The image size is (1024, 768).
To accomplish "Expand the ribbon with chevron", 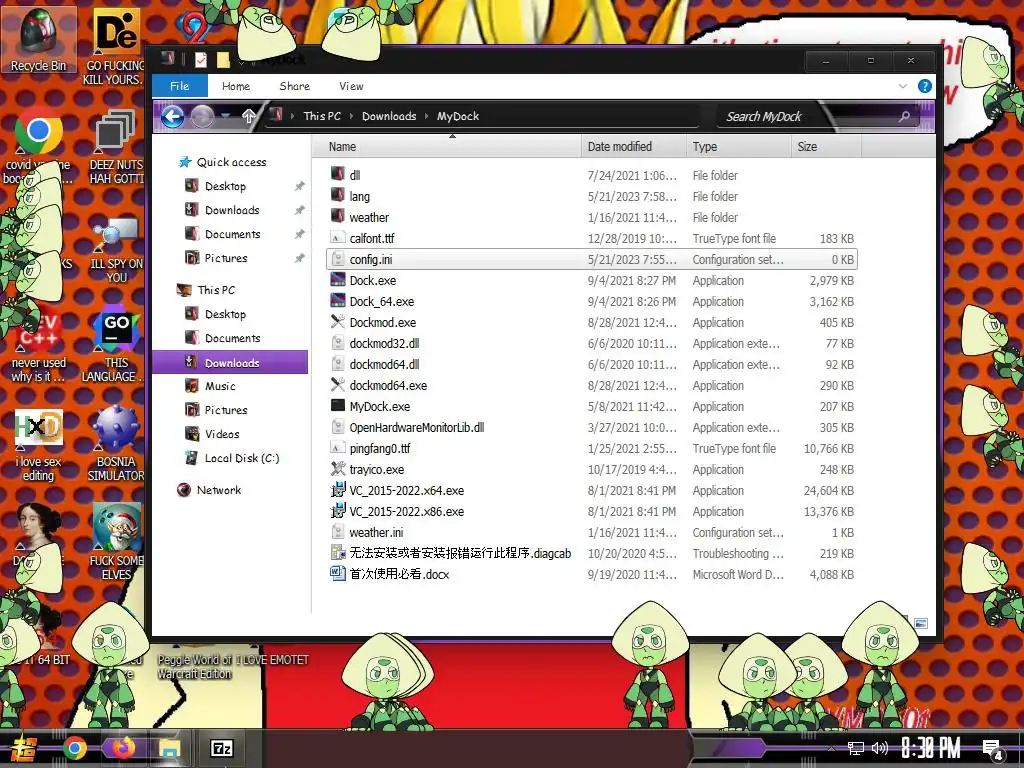I will click(903, 86).
